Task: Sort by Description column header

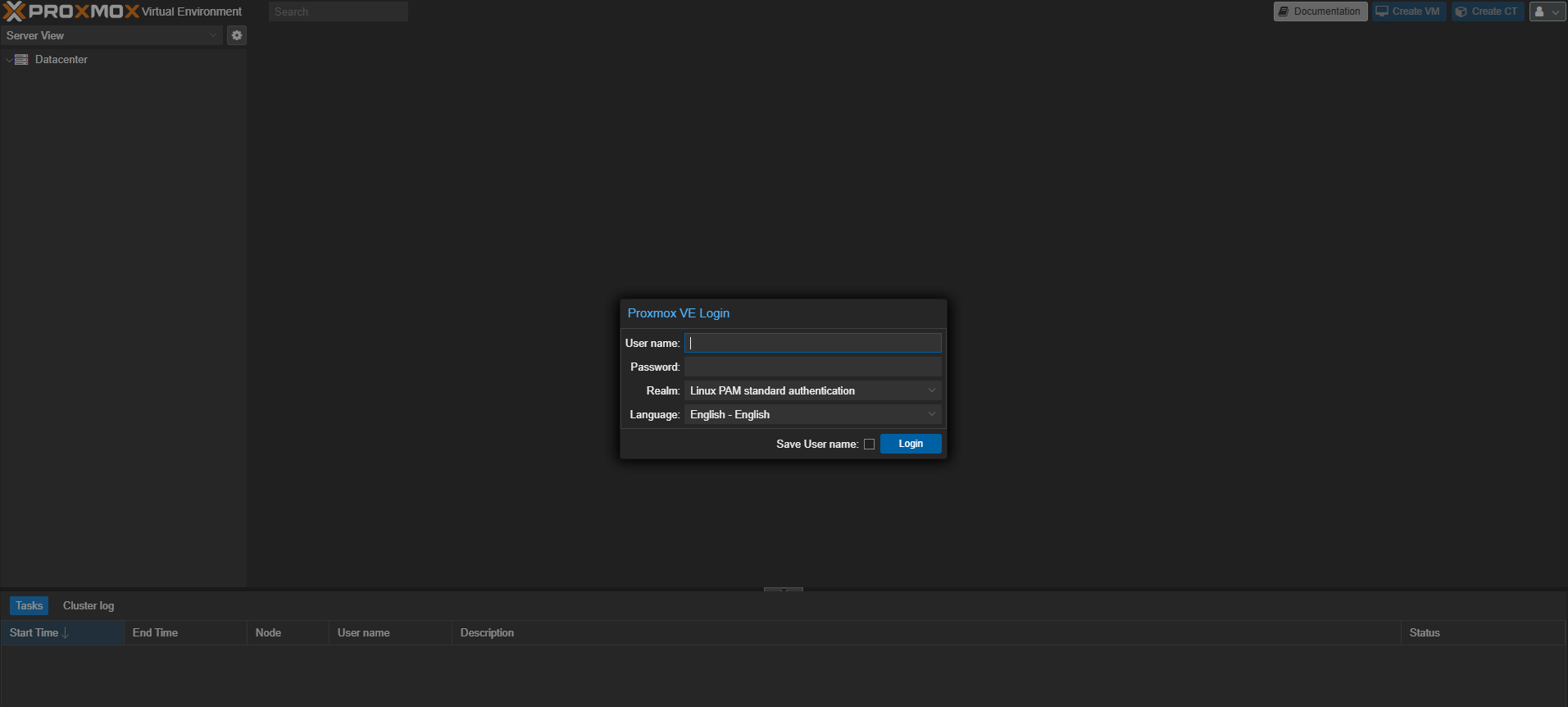Action: coord(926,633)
